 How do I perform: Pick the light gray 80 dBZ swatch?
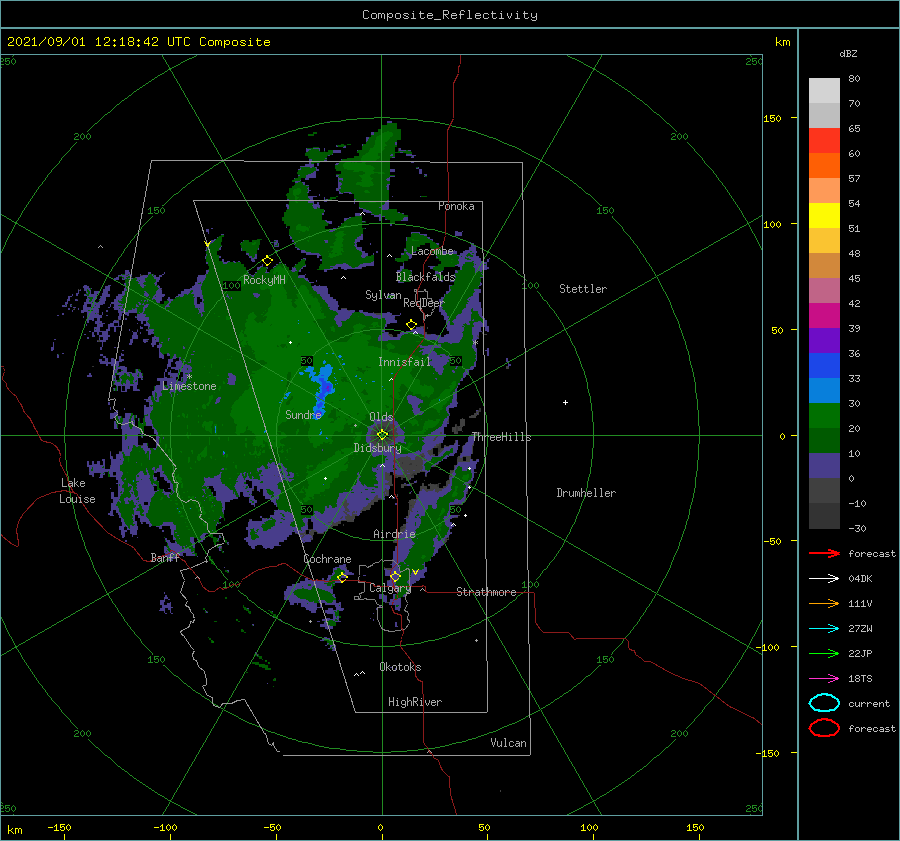click(x=824, y=91)
